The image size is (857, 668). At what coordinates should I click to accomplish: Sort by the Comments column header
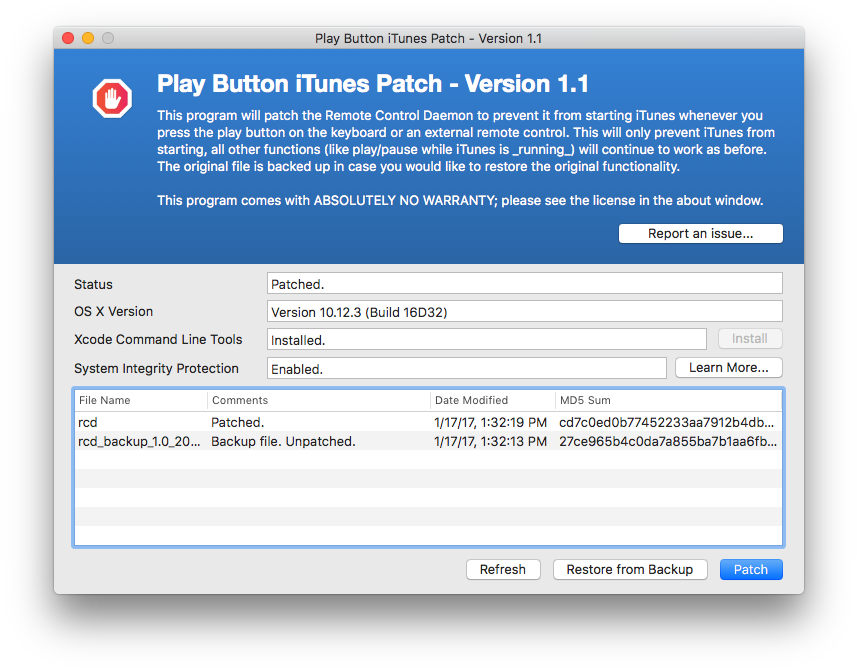pos(319,400)
